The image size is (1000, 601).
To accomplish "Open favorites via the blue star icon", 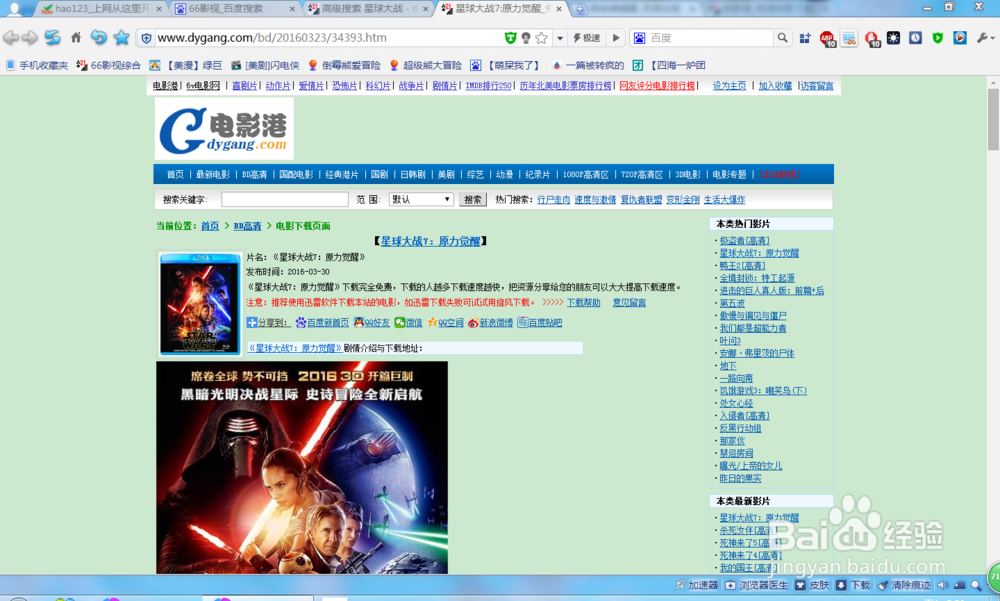I will tap(121, 38).
